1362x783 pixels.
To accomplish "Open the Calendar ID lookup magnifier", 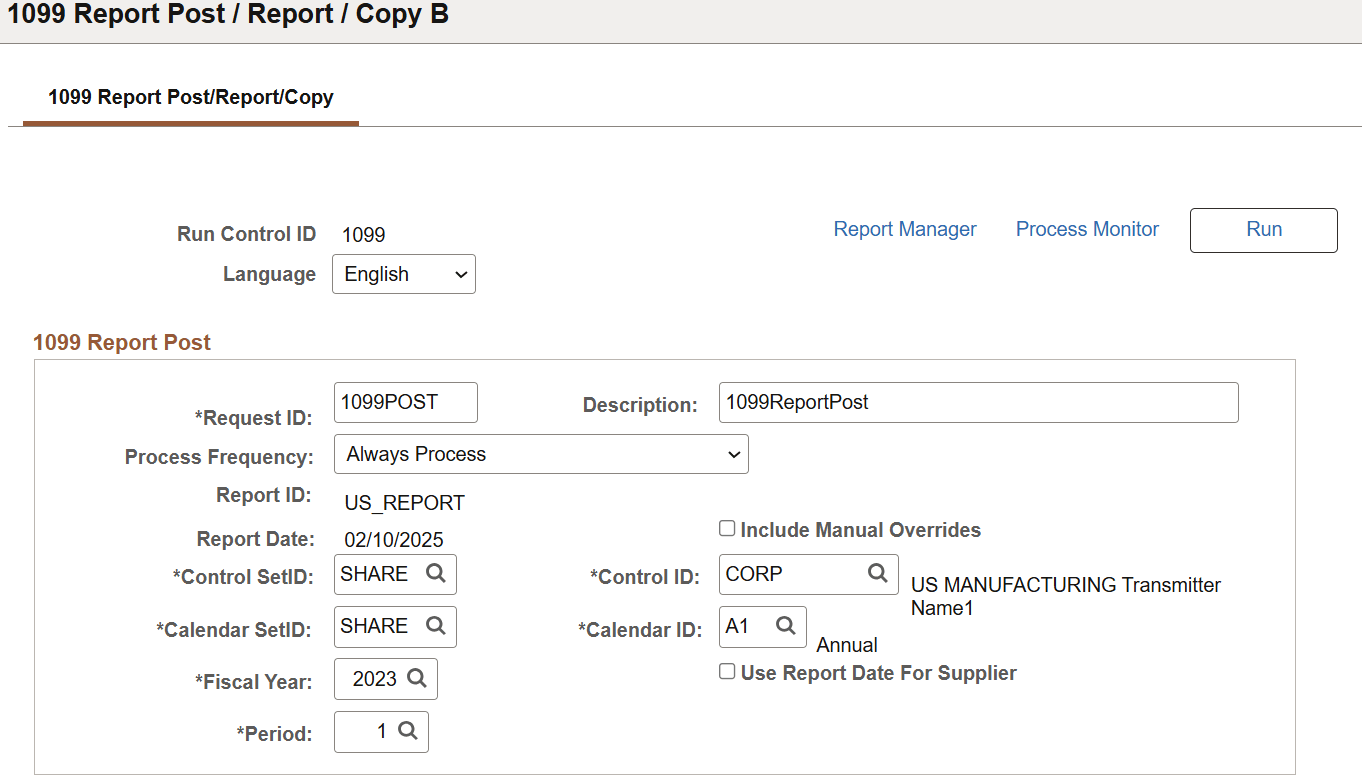I will 786,626.
